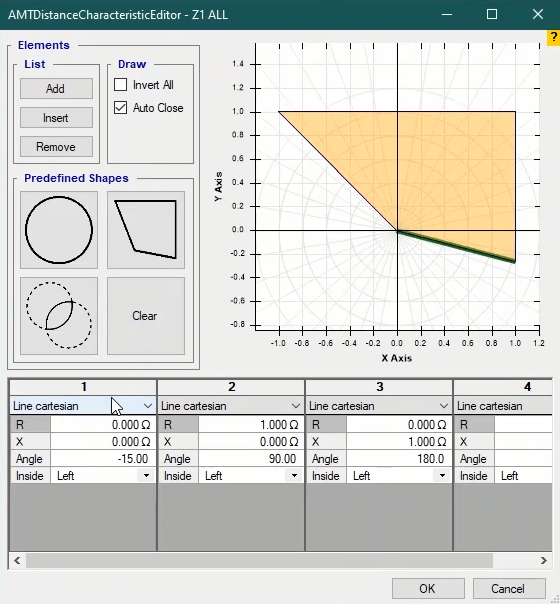Enable the Invert All checkbox
The height and width of the screenshot is (604, 560).
click(x=121, y=85)
